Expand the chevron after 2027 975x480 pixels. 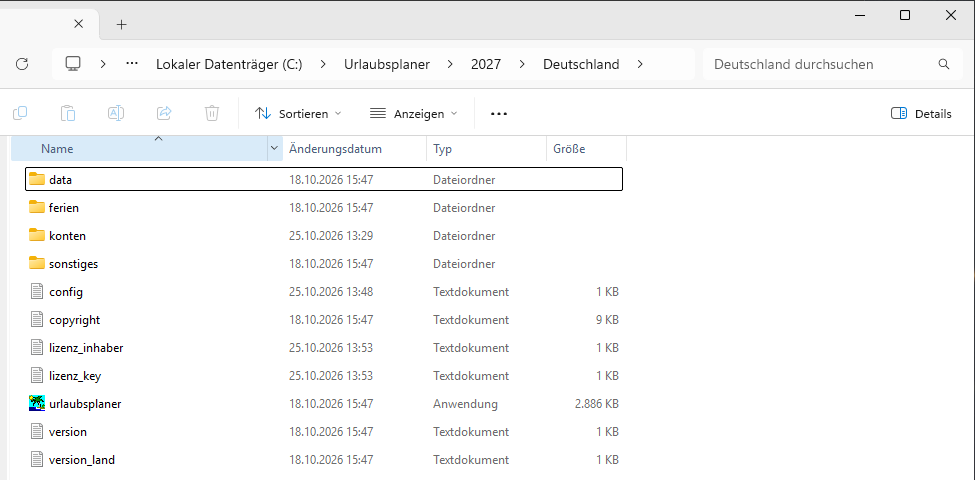pos(522,64)
